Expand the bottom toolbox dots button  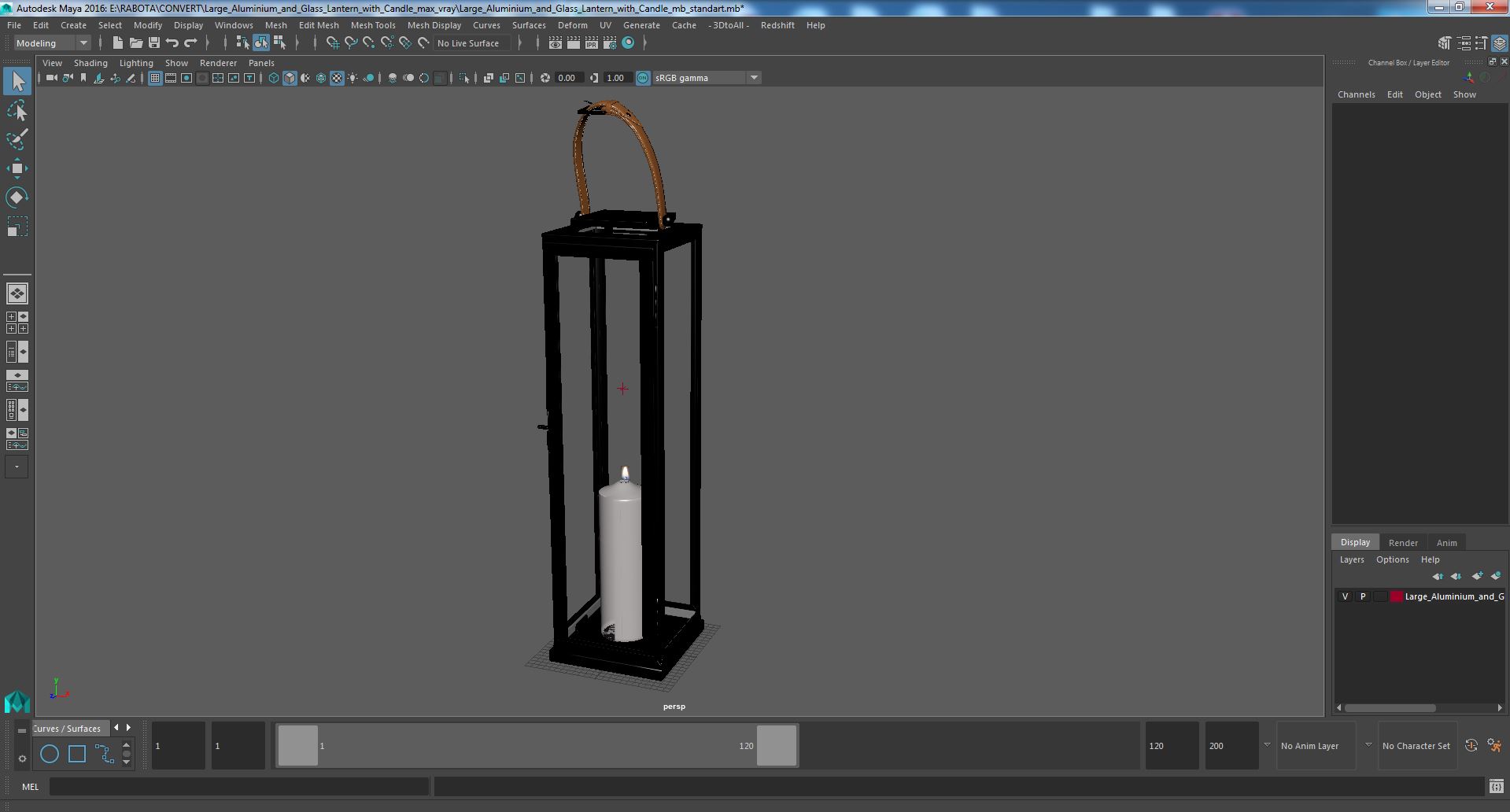pyautogui.click(x=17, y=467)
